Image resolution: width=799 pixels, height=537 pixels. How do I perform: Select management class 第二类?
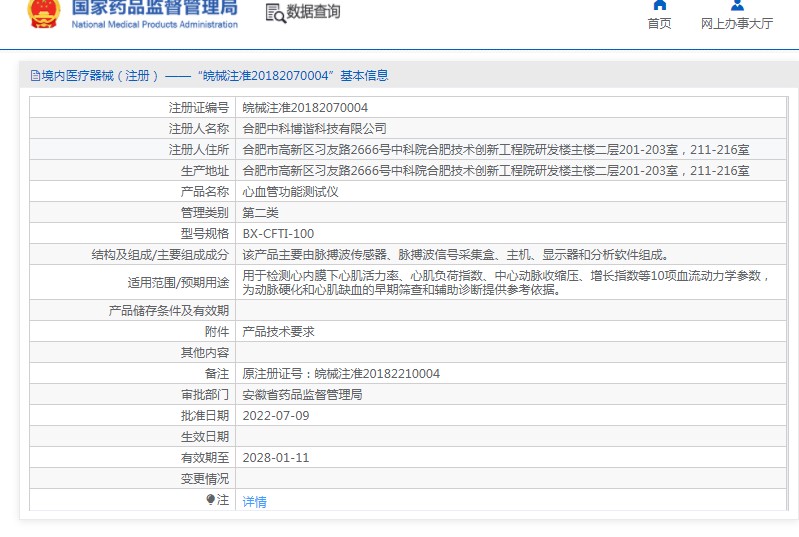(260, 212)
